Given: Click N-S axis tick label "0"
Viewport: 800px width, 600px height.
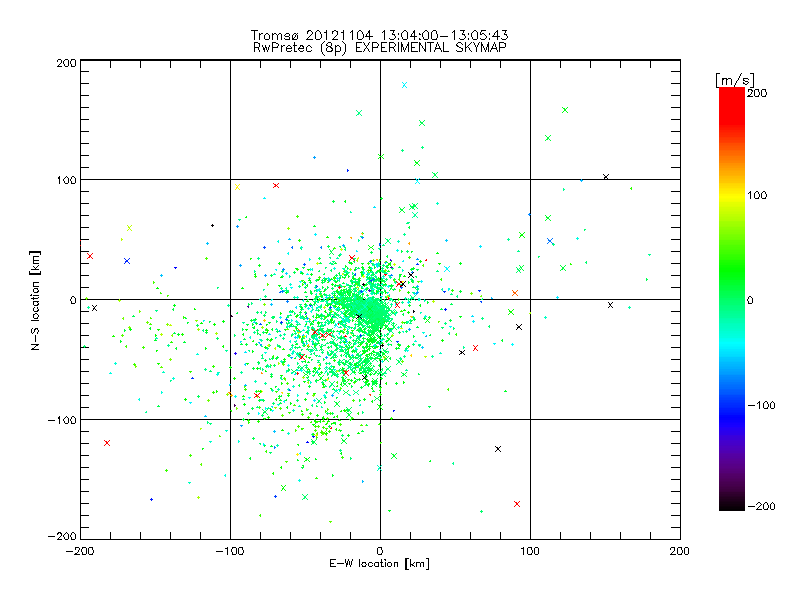Looking at the screenshot, I should (x=73, y=300).
